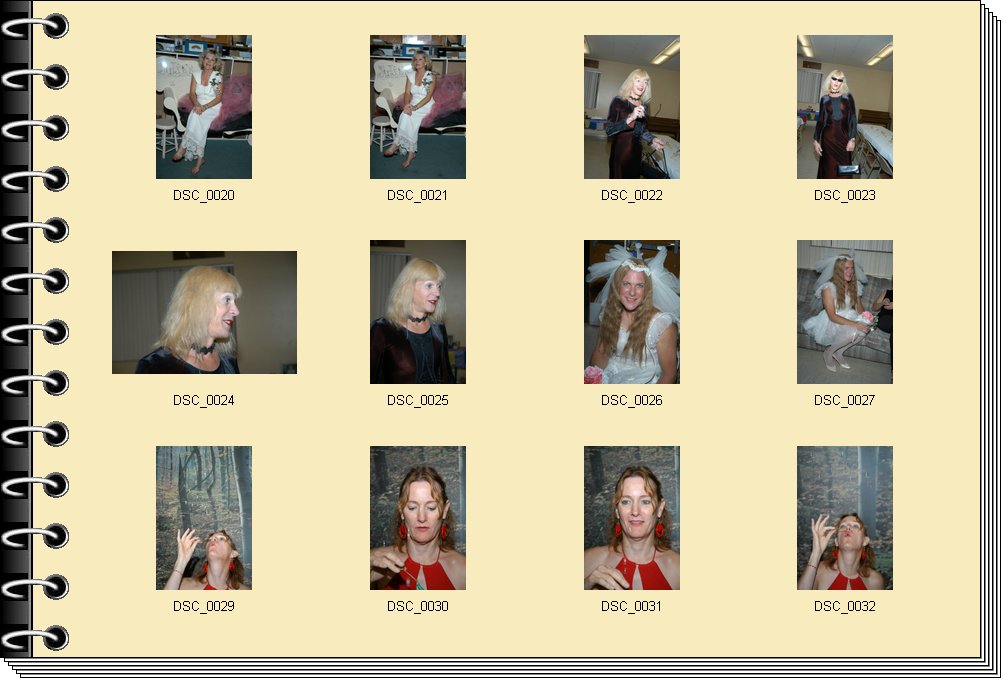This screenshot has width=1003, height=680.
Task: Click the DSC_0029 file name
Action: click(x=204, y=606)
